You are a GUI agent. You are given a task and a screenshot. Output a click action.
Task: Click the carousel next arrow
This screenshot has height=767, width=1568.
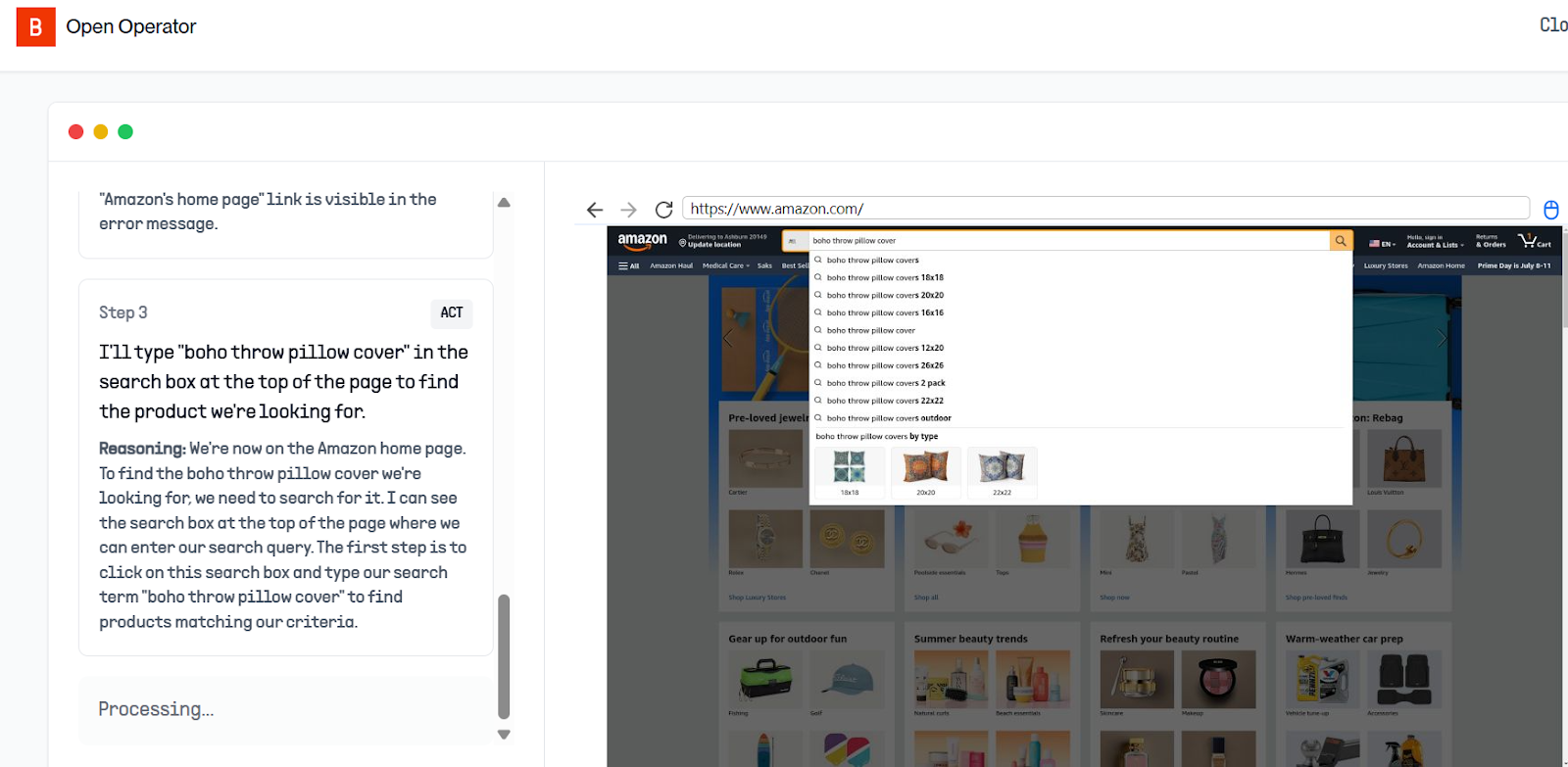click(1441, 338)
